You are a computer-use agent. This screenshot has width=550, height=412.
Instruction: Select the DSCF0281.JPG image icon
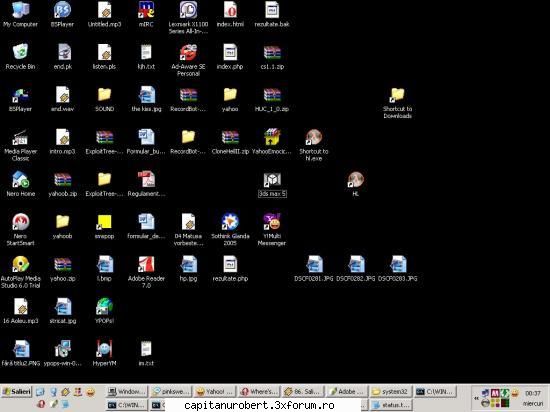(x=314, y=264)
